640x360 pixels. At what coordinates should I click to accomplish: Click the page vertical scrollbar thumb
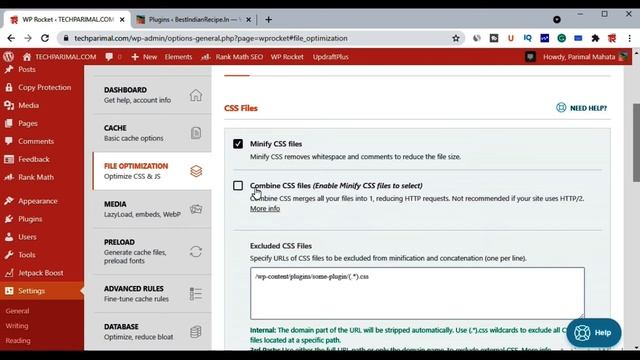tap(636, 142)
